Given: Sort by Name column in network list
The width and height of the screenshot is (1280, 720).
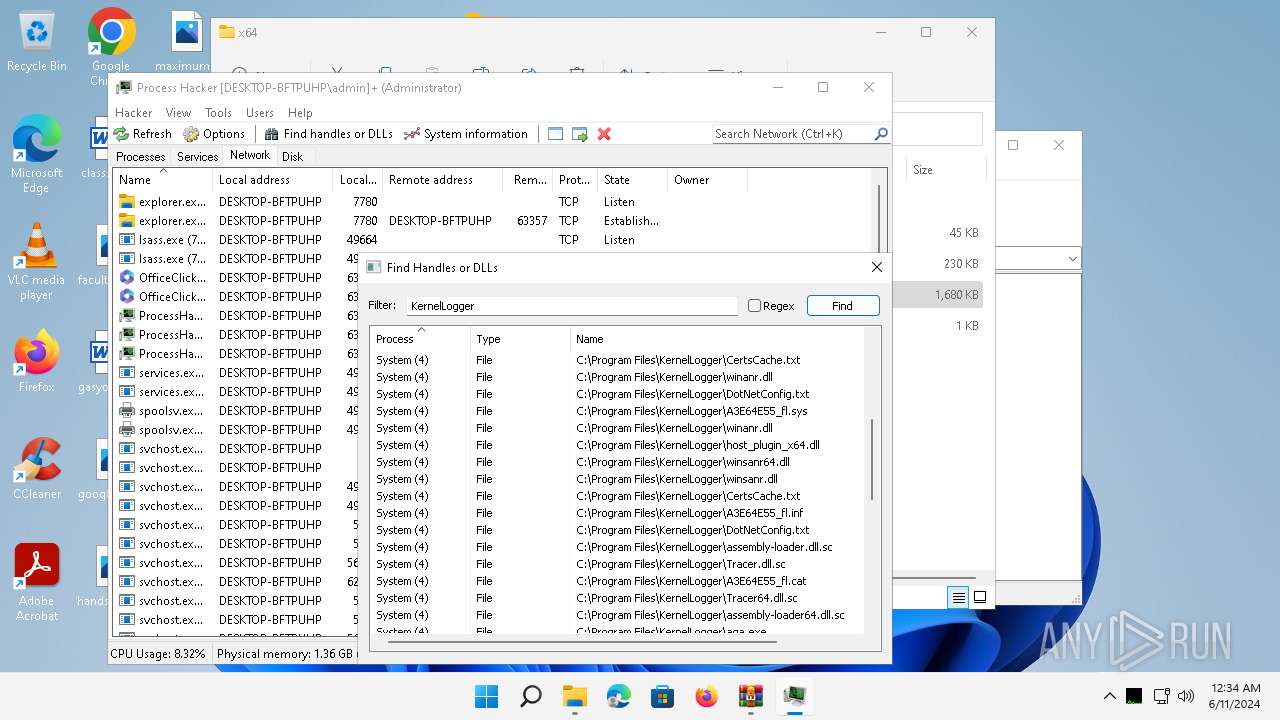Looking at the screenshot, I should 164,179.
